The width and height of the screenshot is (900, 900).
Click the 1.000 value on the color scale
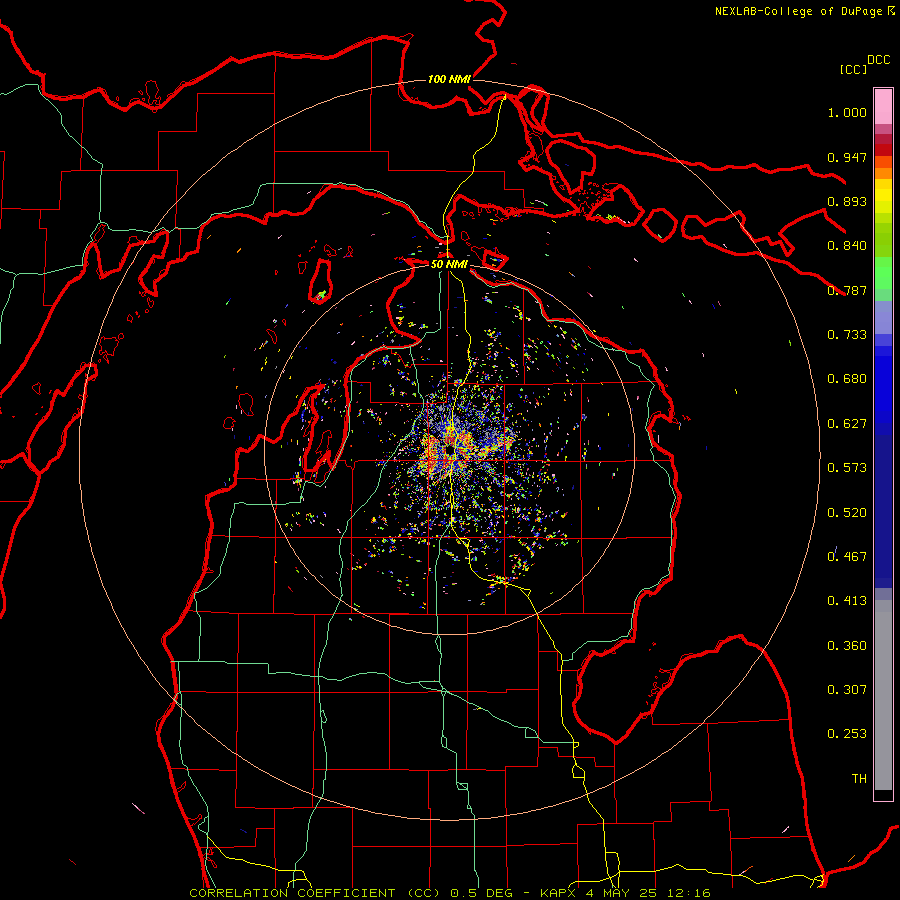coord(847,112)
